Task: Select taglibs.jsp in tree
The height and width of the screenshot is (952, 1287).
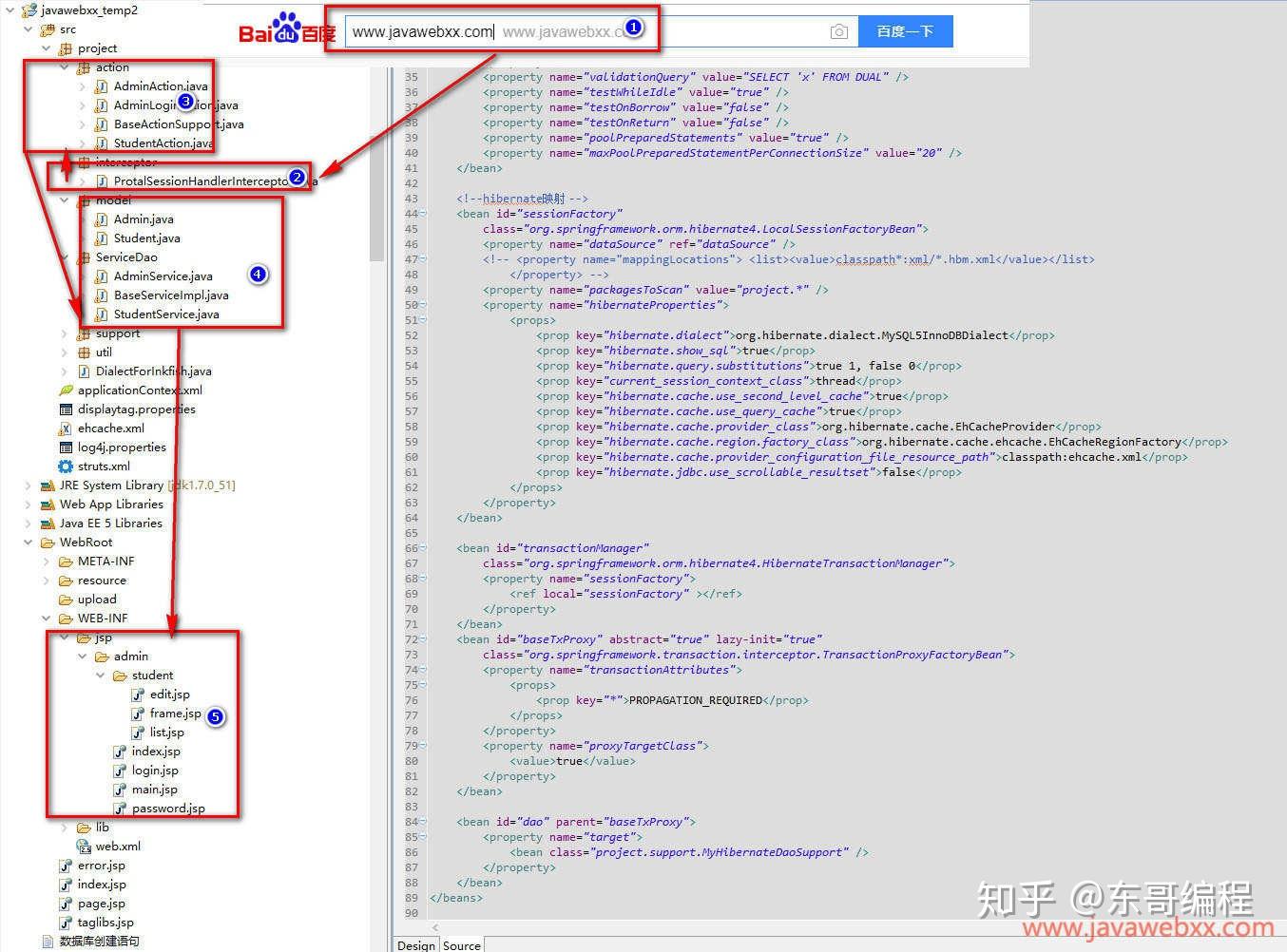Action: pos(106,923)
